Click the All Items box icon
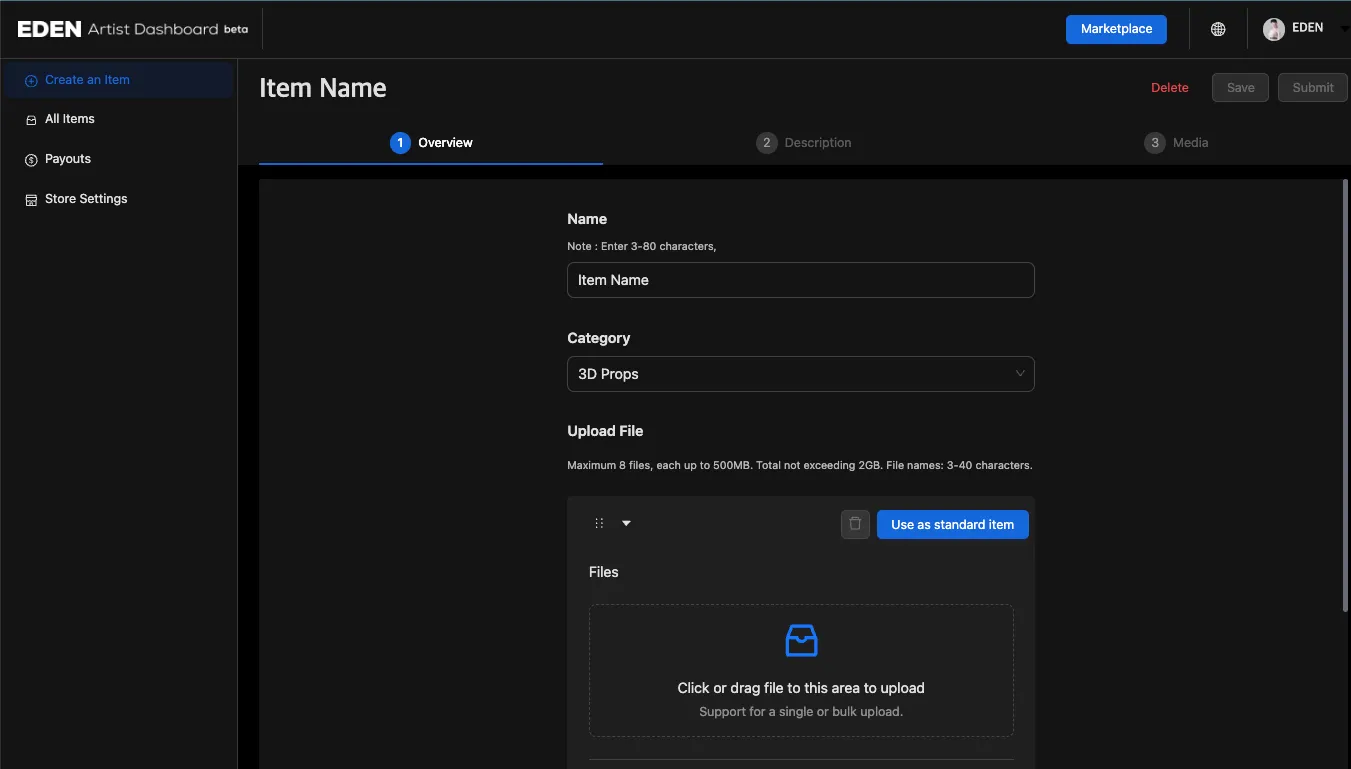Screen dimensions: 1351x769 [31, 120]
